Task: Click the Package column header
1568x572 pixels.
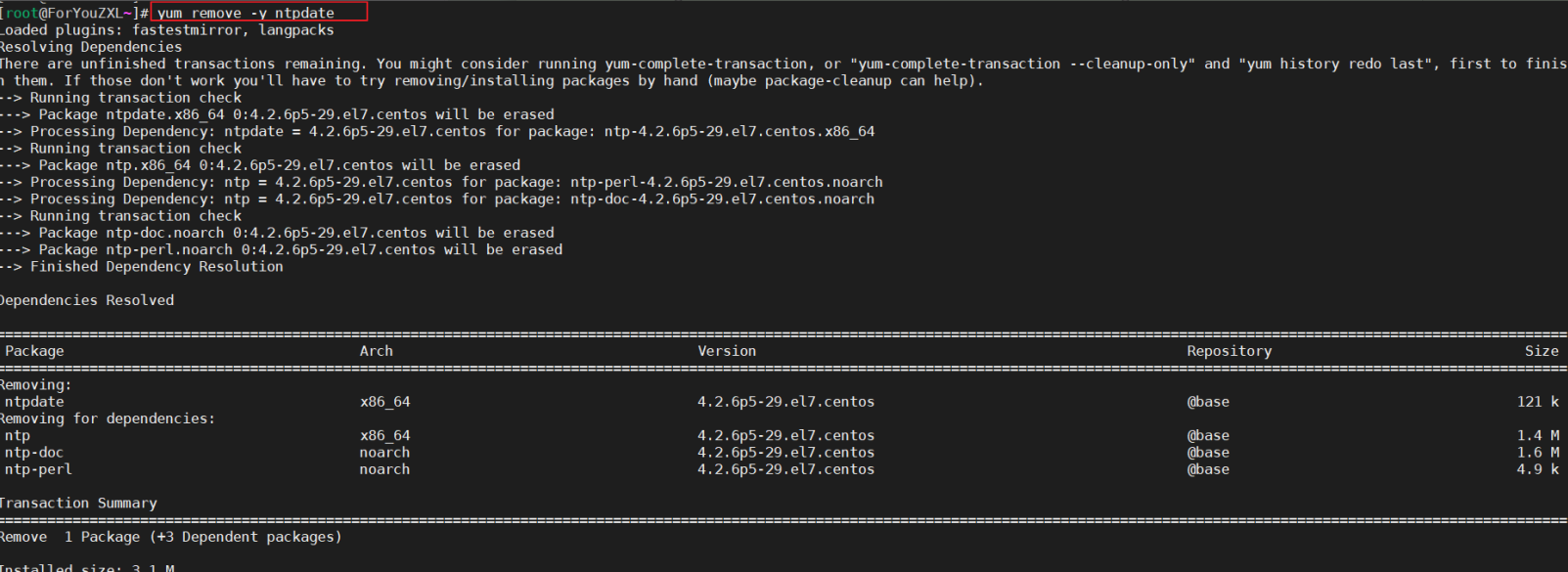Action: [34, 351]
